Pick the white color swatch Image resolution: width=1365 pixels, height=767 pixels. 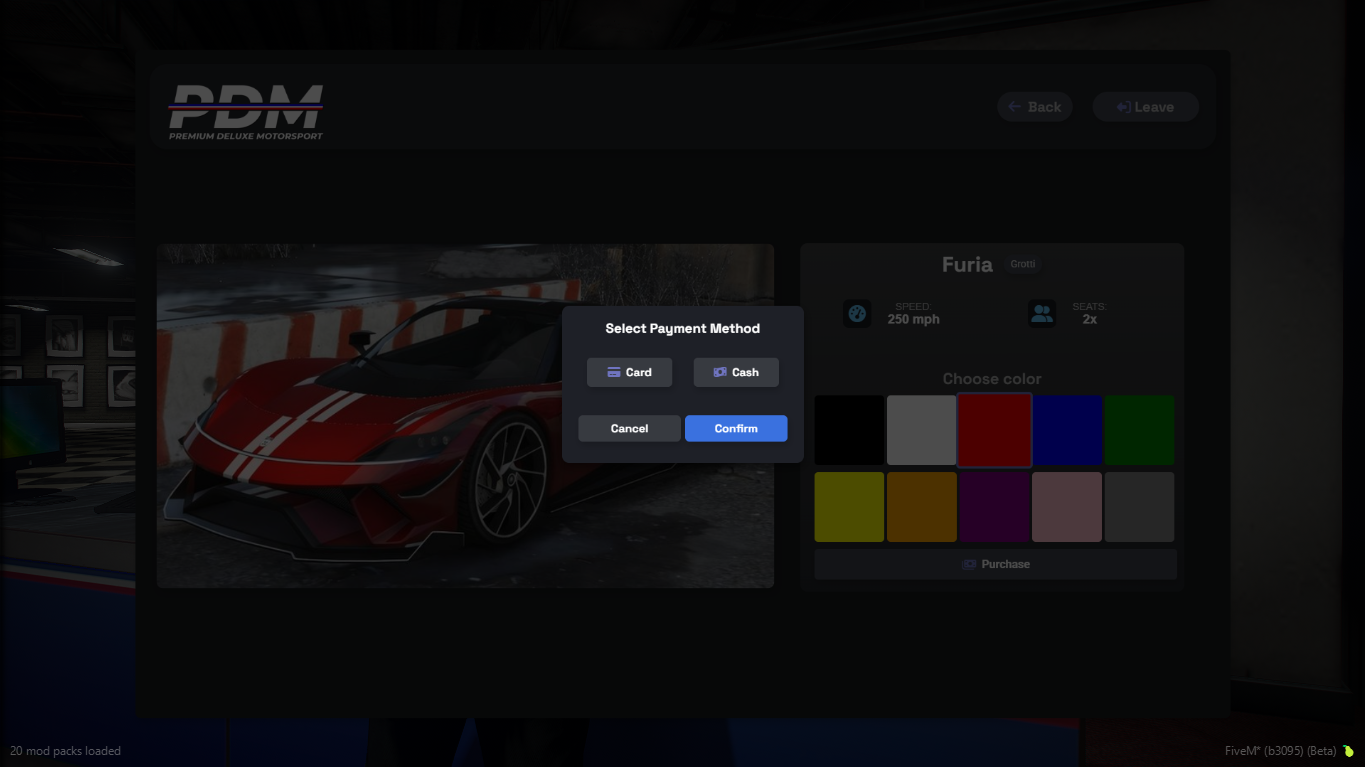[x=922, y=430]
